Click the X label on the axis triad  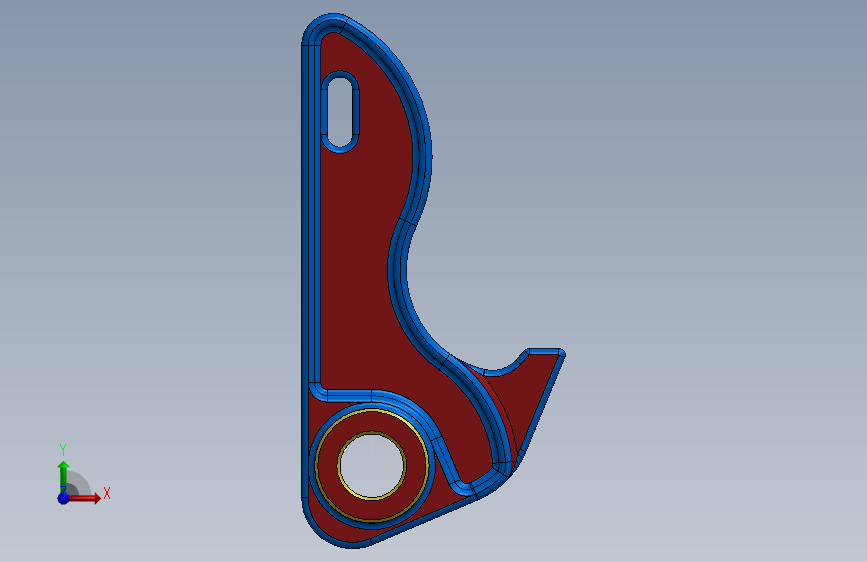coord(107,493)
